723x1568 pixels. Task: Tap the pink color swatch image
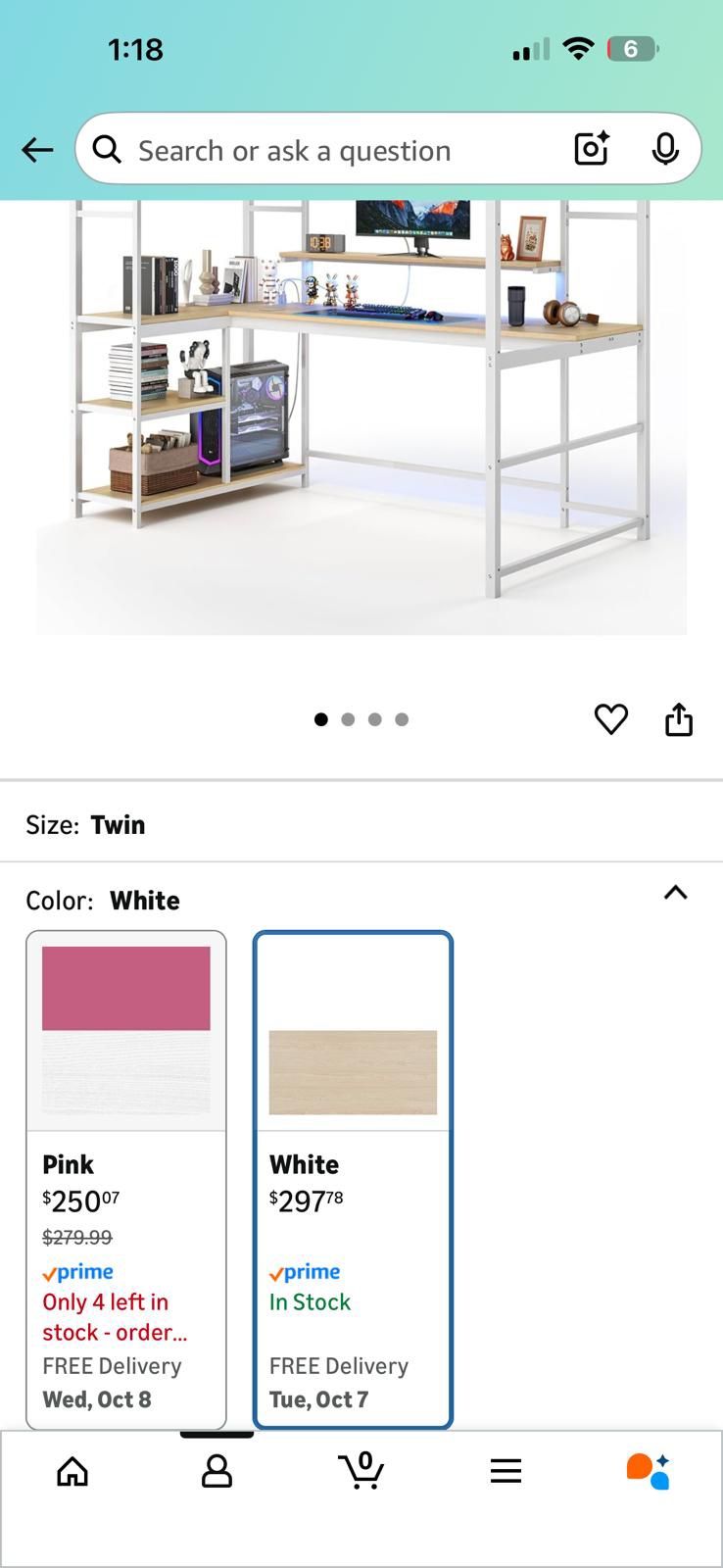pos(126,1030)
